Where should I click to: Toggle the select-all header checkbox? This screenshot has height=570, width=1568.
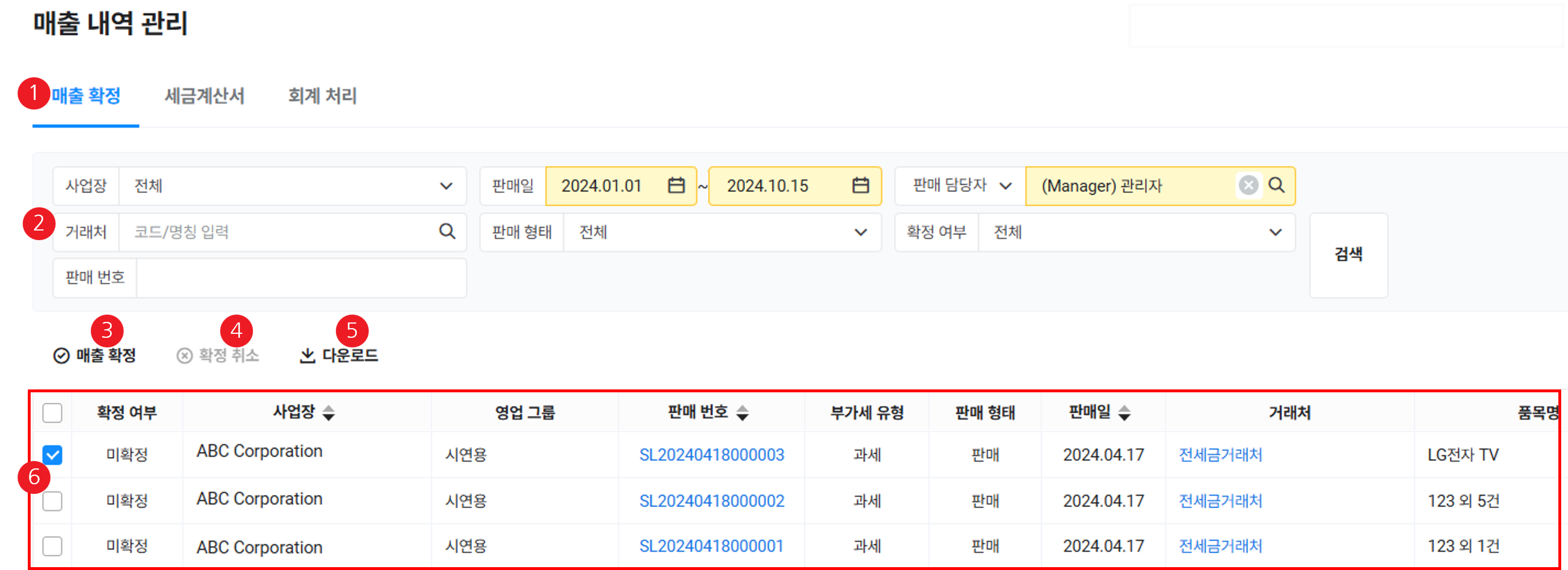click(x=52, y=413)
